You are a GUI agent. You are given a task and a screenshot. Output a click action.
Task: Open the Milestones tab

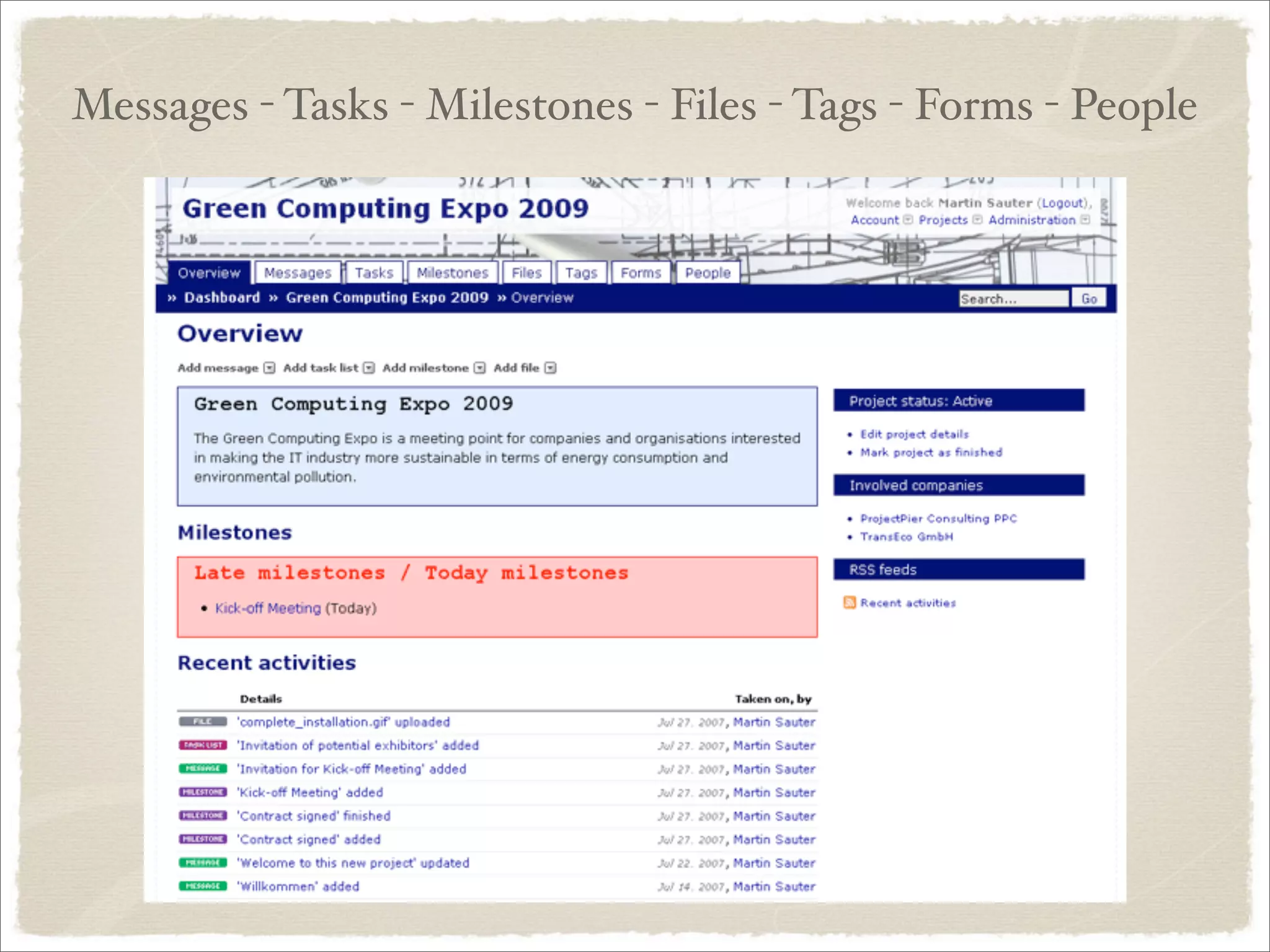tap(452, 273)
